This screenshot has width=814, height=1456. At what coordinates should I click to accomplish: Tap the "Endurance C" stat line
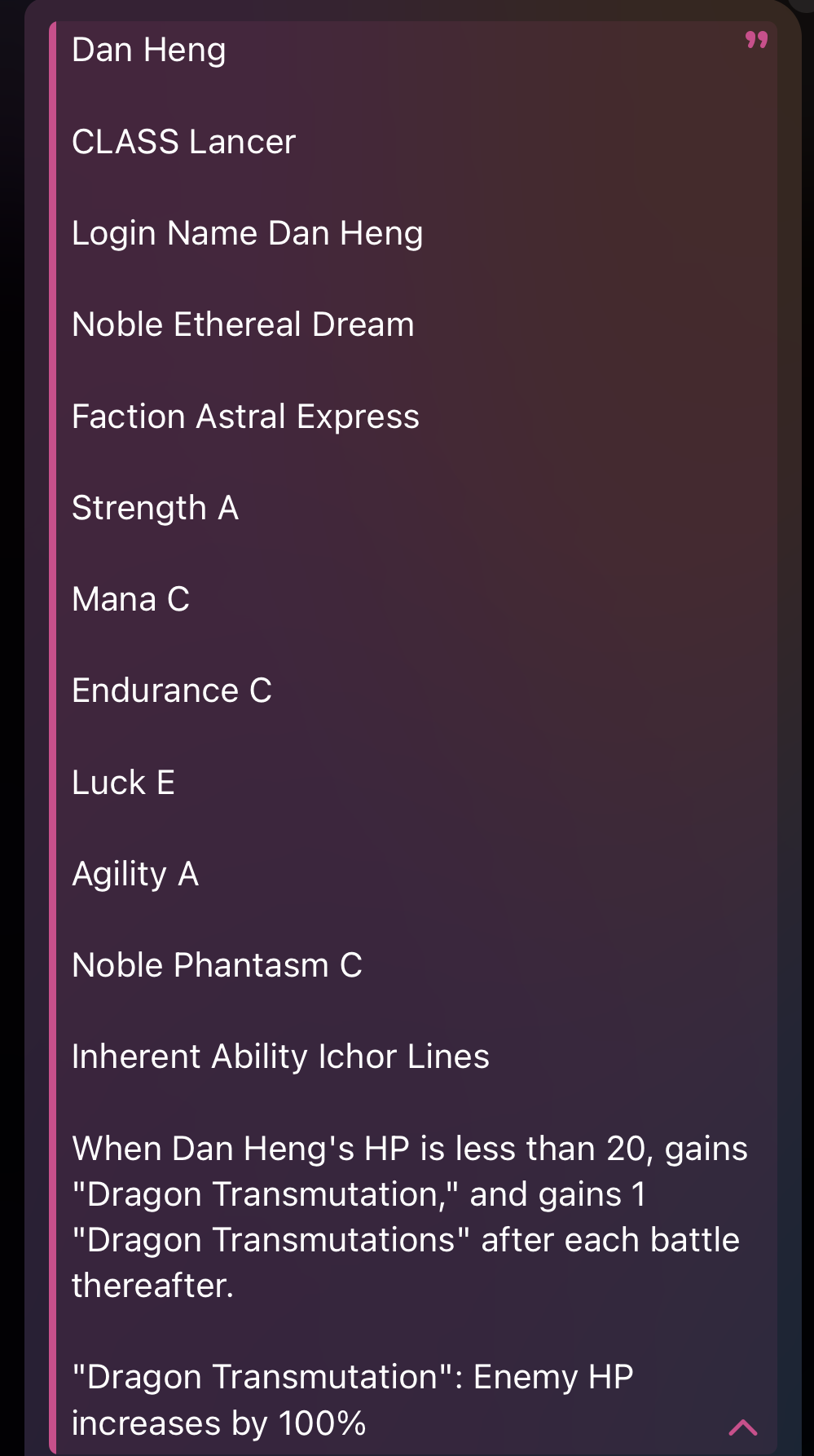click(172, 690)
